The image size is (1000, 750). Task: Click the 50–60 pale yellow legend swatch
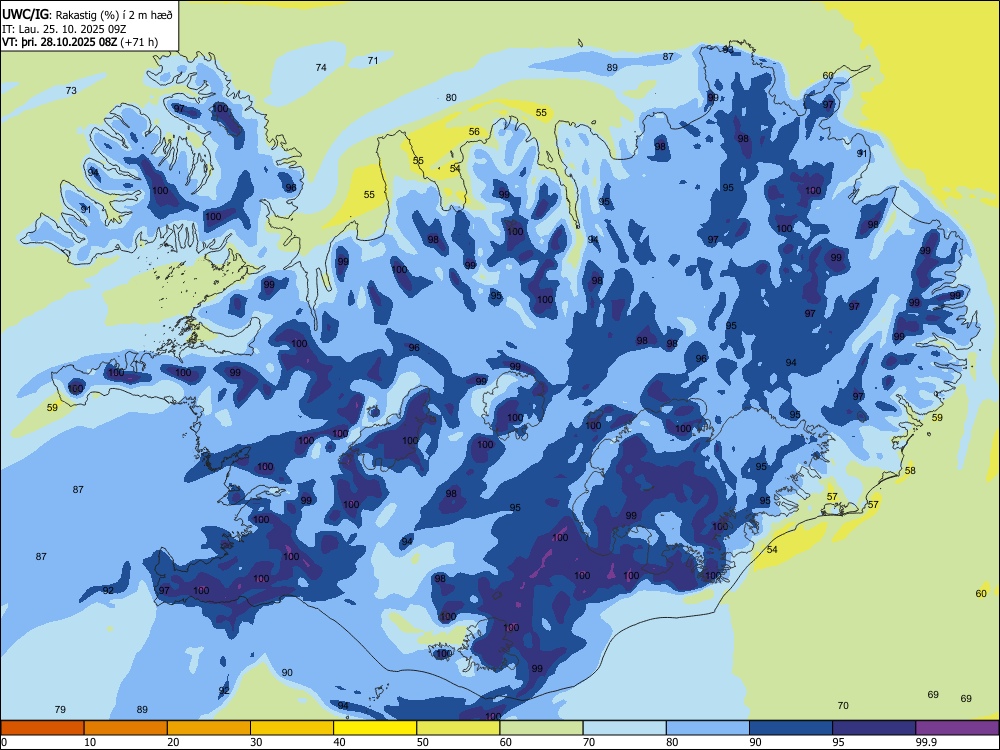[458, 728]
